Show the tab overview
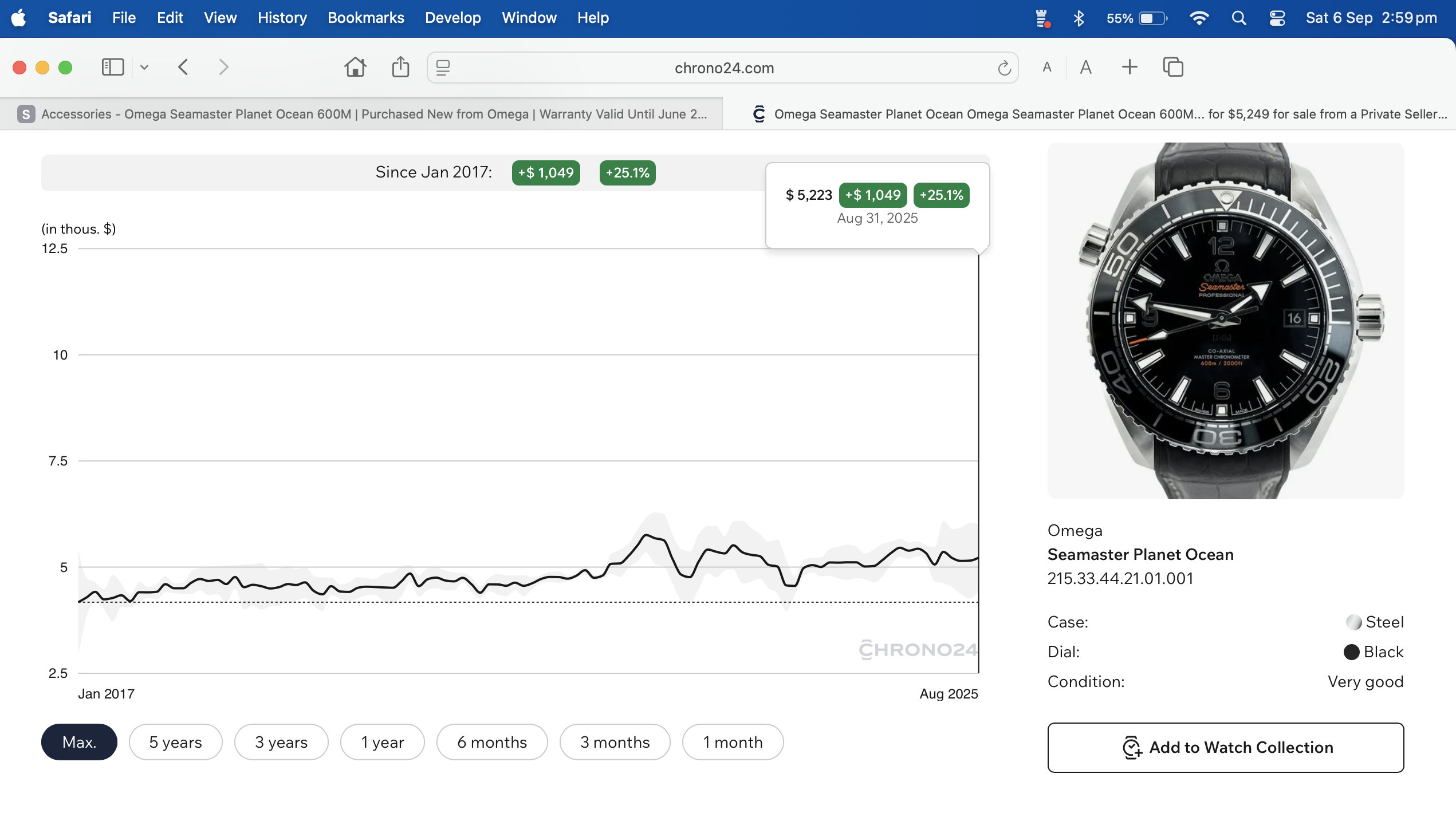Image resolution: width=1456 pixels, height=821 pixels. coord(1173,67)
